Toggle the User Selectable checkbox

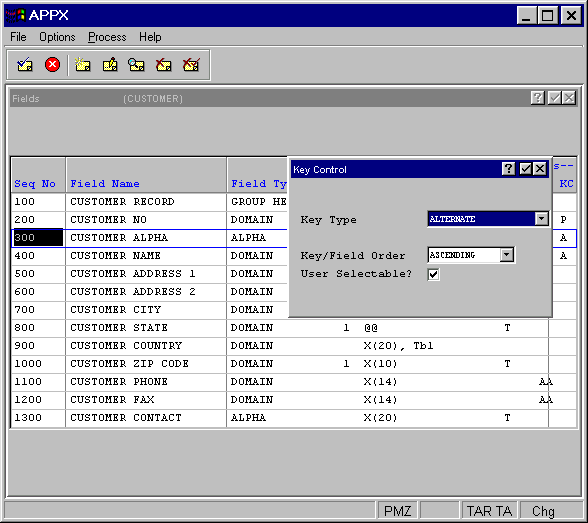(x=434, y=274)
